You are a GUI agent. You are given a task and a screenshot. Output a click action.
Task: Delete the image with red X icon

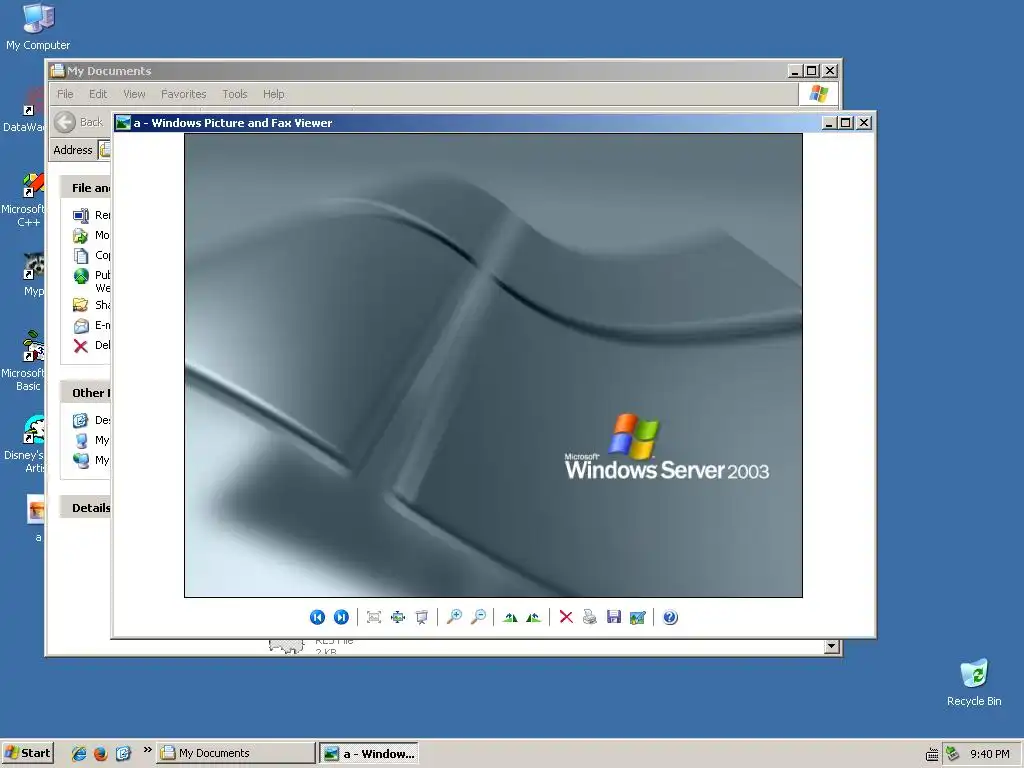[x=566, y=617]
